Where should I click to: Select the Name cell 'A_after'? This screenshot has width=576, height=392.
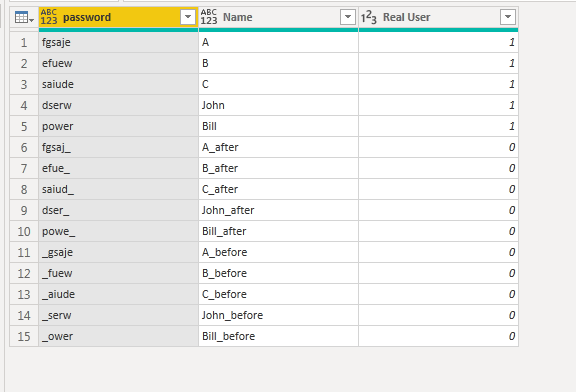[278, 147]
